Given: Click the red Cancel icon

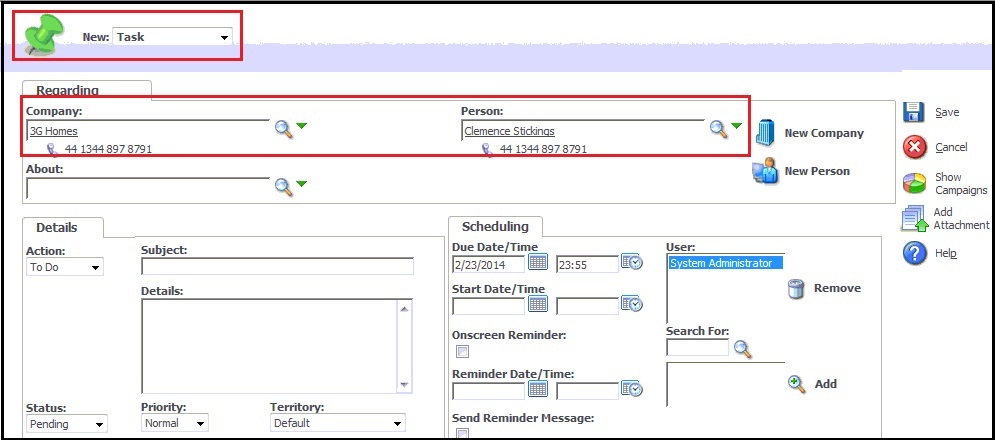Looking at the screenshot, I should [914, 147].
